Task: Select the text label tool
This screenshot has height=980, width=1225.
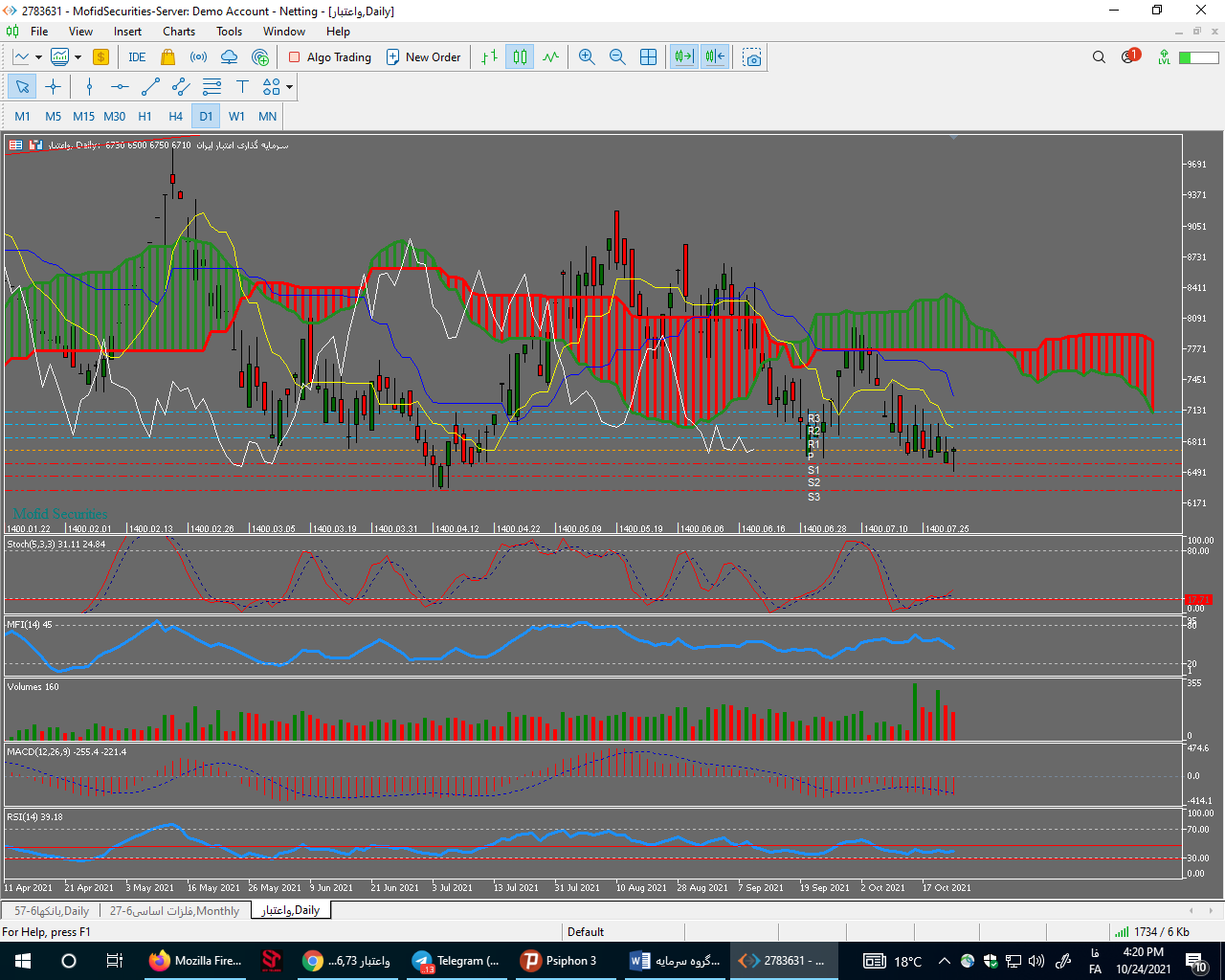Action: 242,87
